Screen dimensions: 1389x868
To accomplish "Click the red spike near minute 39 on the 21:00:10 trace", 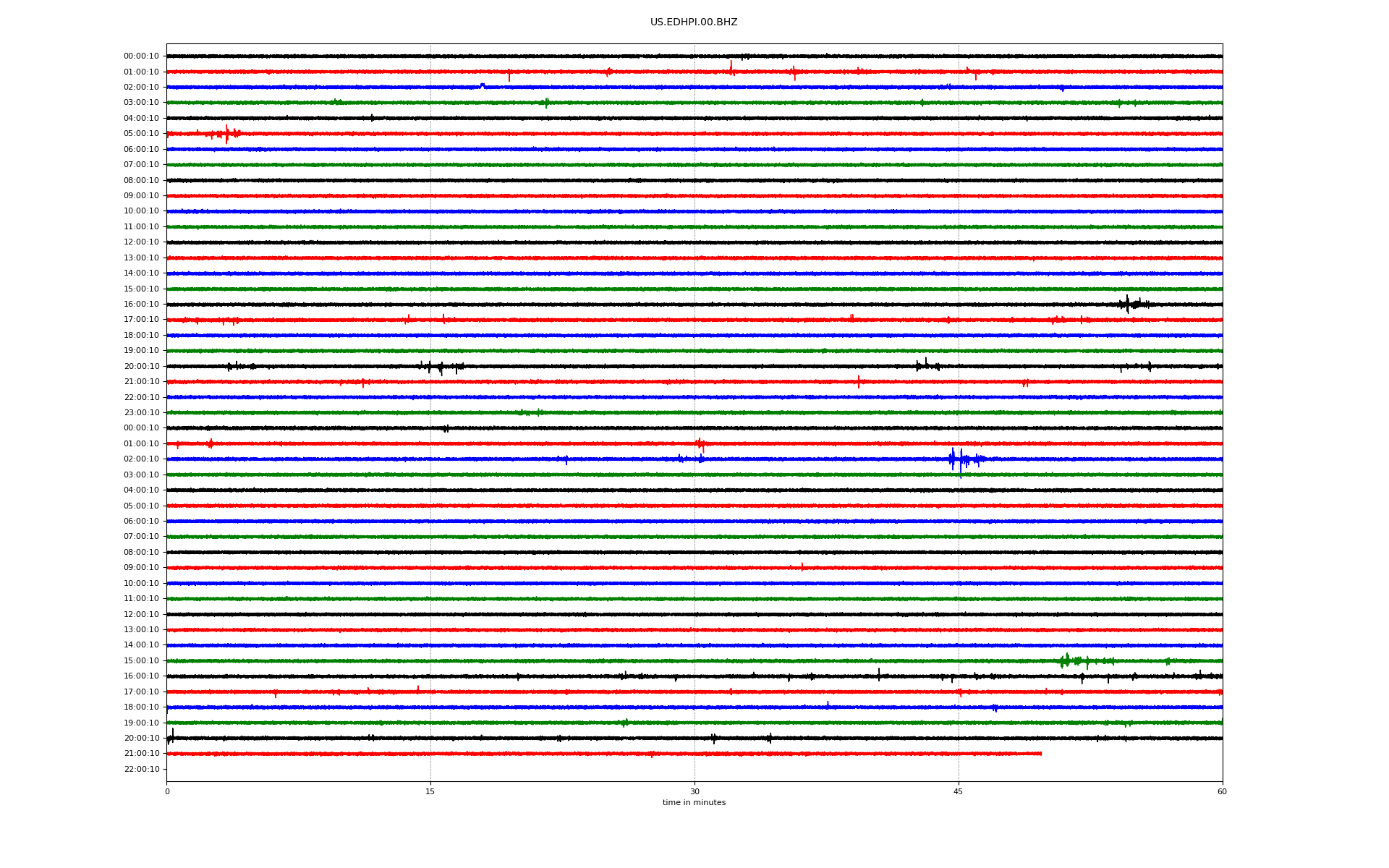I will pos(859,382).
